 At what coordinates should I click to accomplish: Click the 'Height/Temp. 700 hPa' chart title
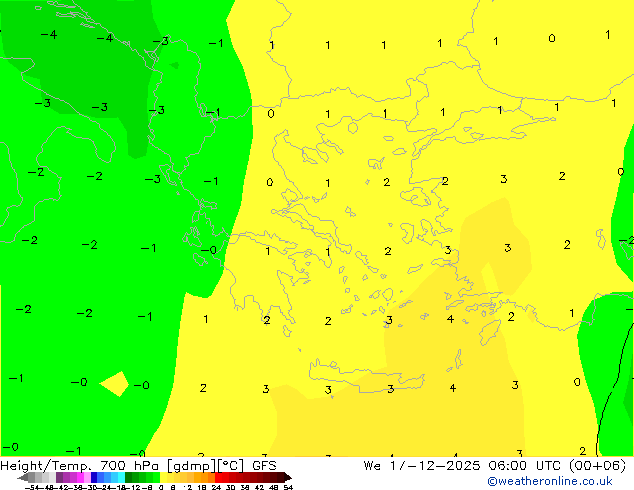click(79, 466)
